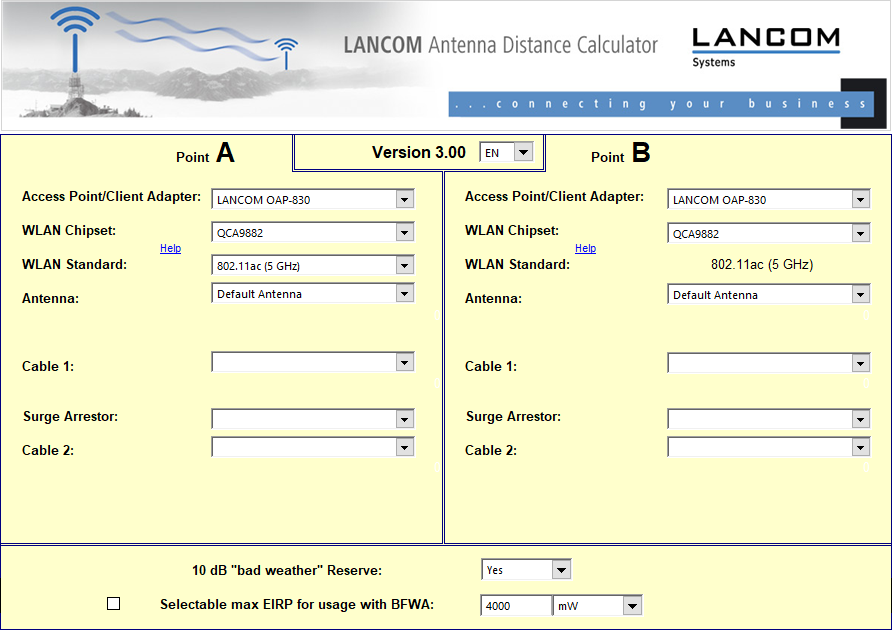Screen dimensions: 892x630
Task: Enable the selectable max EIRP checkbox
Action: 113,604
